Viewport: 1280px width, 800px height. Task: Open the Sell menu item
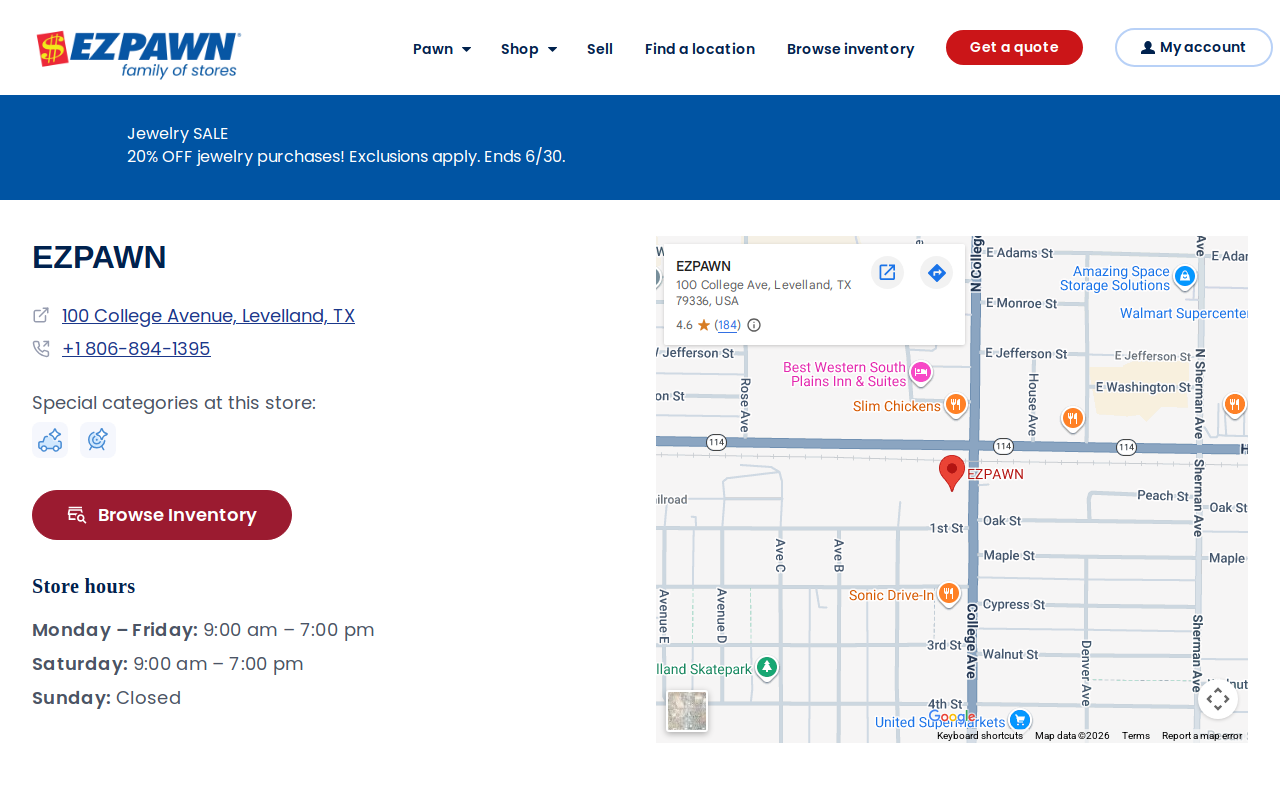click(x=600, y=49)
